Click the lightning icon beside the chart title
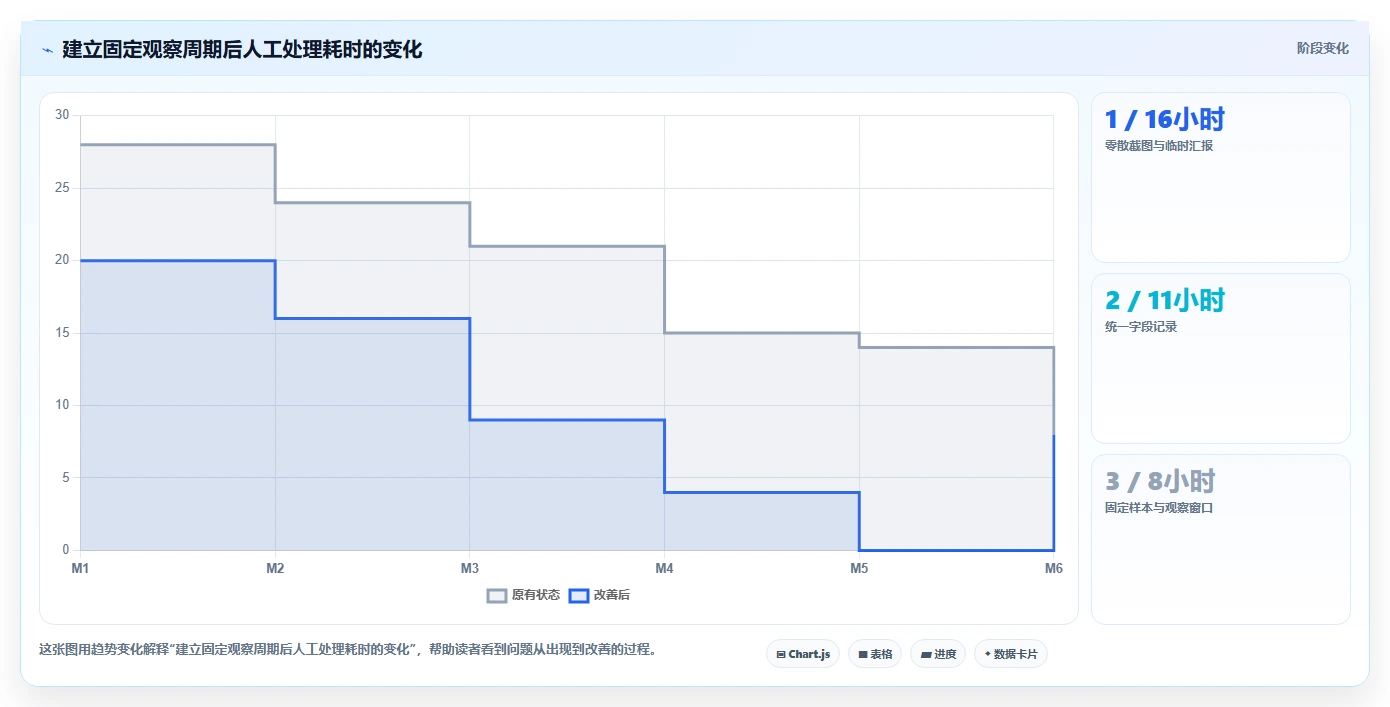 click(x=47, y=50)
